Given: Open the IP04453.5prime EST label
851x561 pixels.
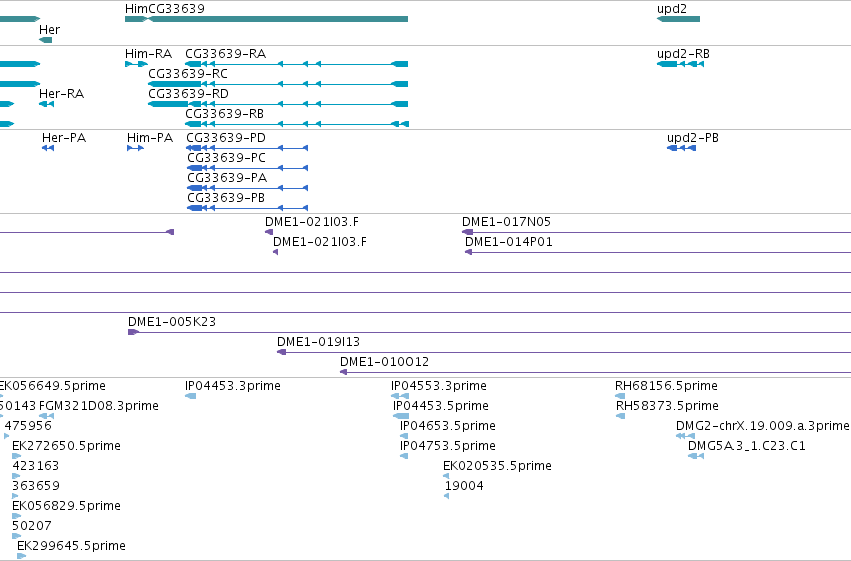Looking at the screenshot, I should tap(441, 406).
